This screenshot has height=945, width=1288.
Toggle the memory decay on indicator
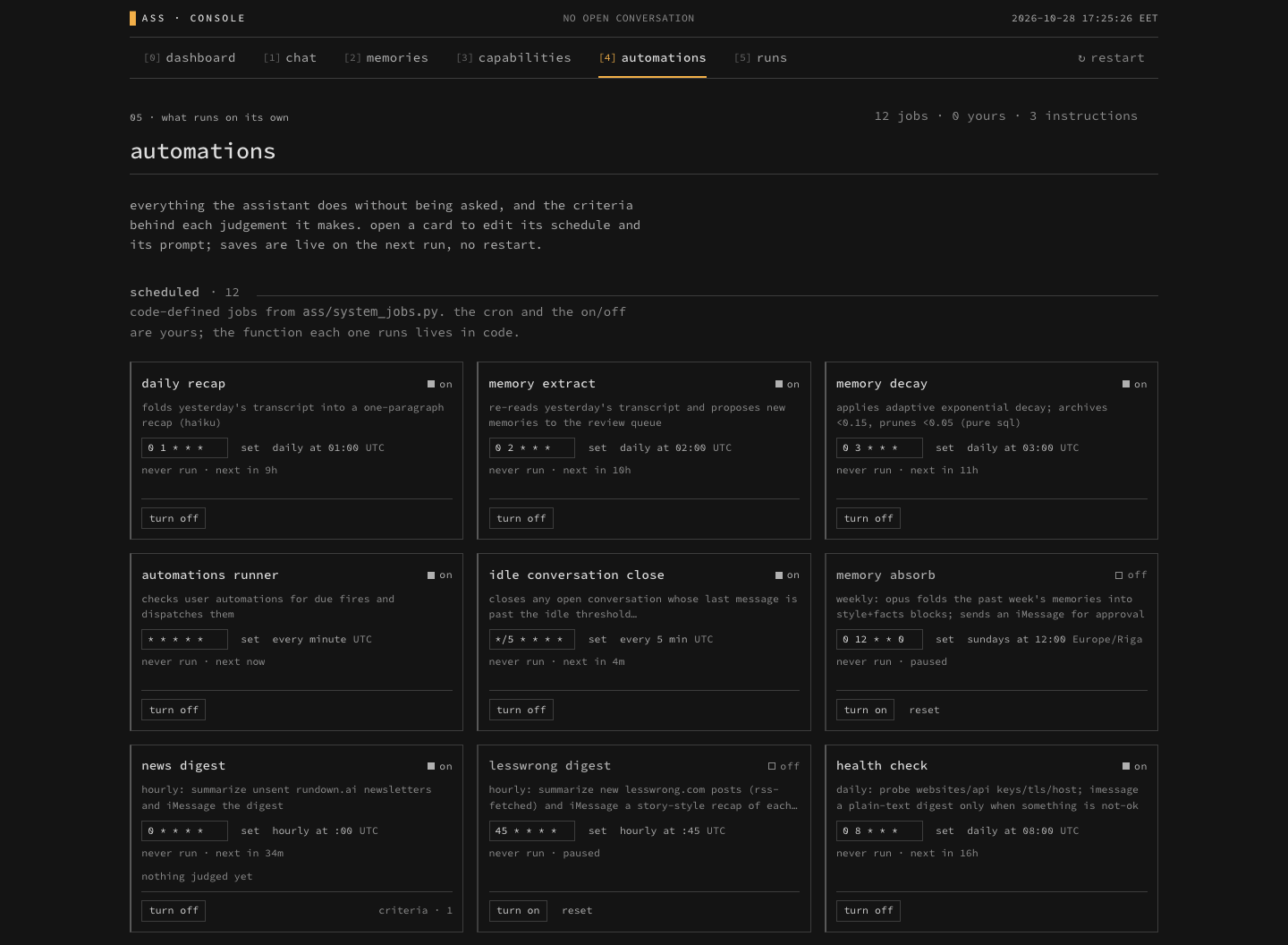click(x=1134, y=384)
